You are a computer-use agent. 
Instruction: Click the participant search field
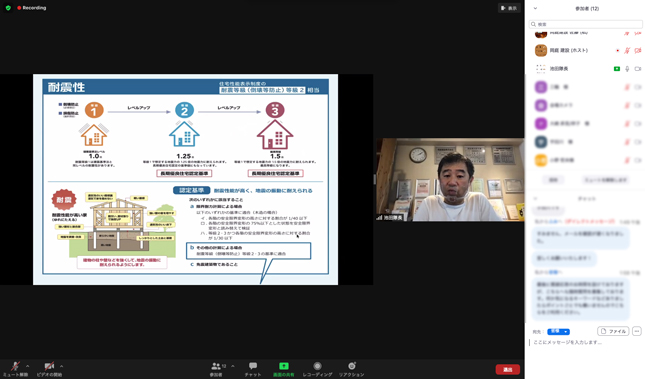click(586, 24)
